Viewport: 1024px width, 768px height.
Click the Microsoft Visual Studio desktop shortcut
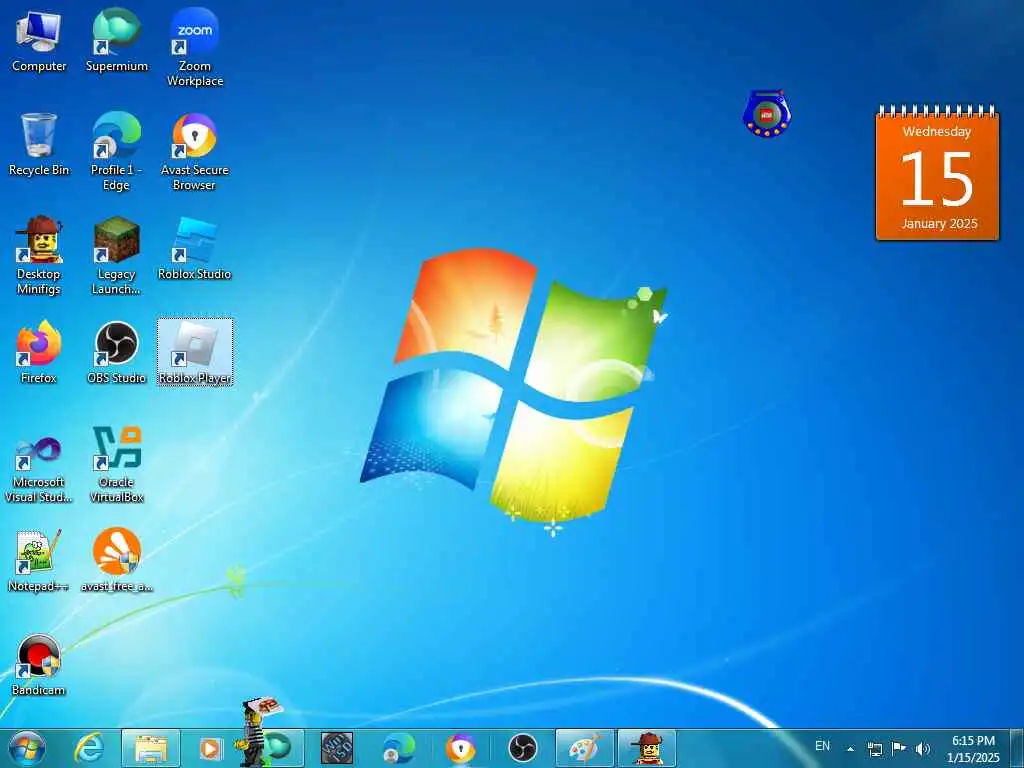click(39, 464)
